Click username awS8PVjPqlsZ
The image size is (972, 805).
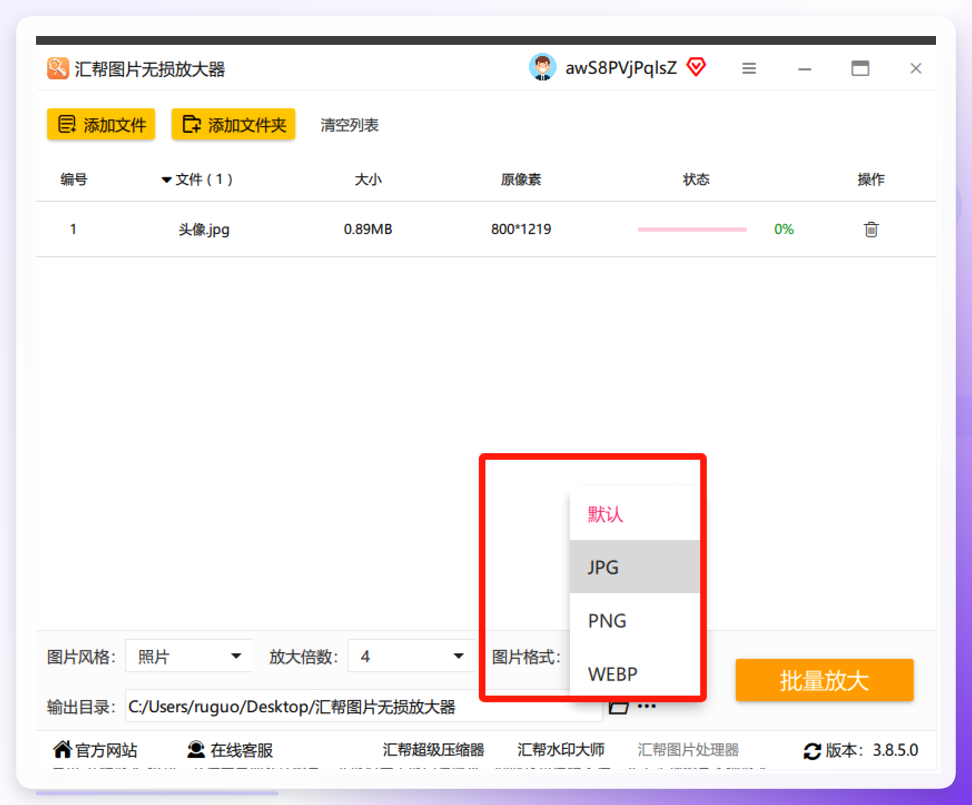[621, 68]
